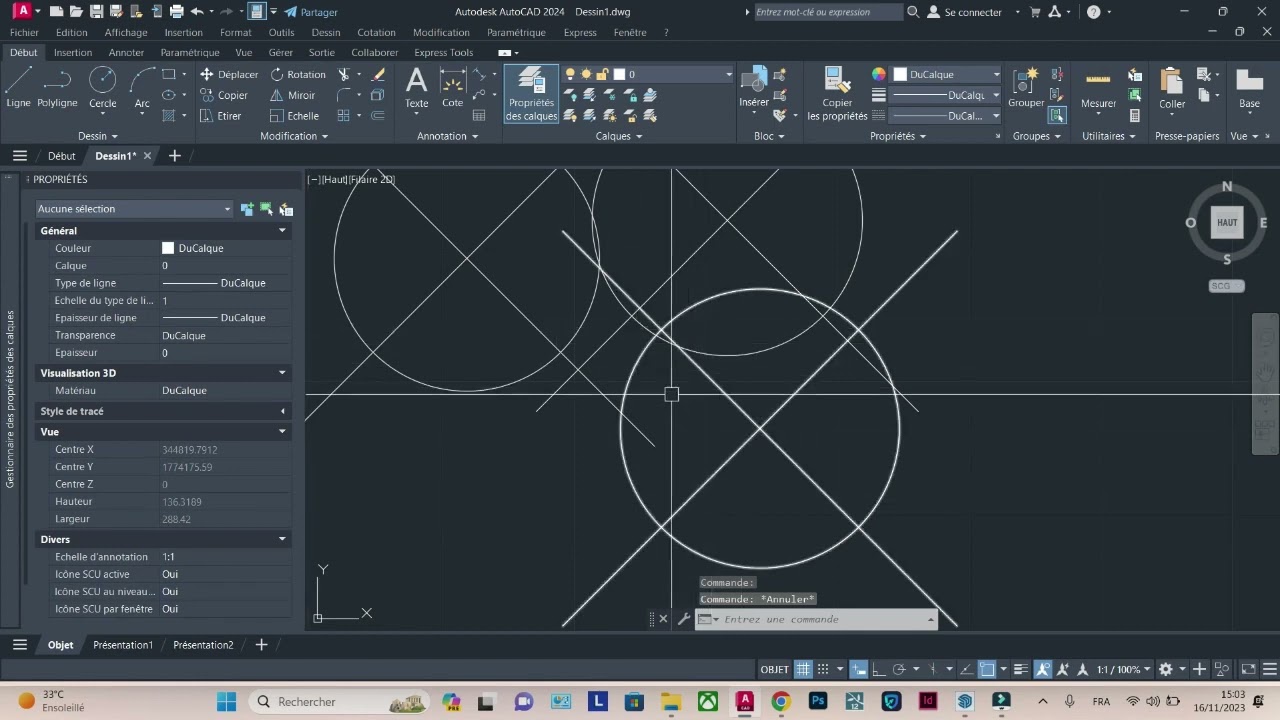Switch to the Début document tab

coord(61,156)
